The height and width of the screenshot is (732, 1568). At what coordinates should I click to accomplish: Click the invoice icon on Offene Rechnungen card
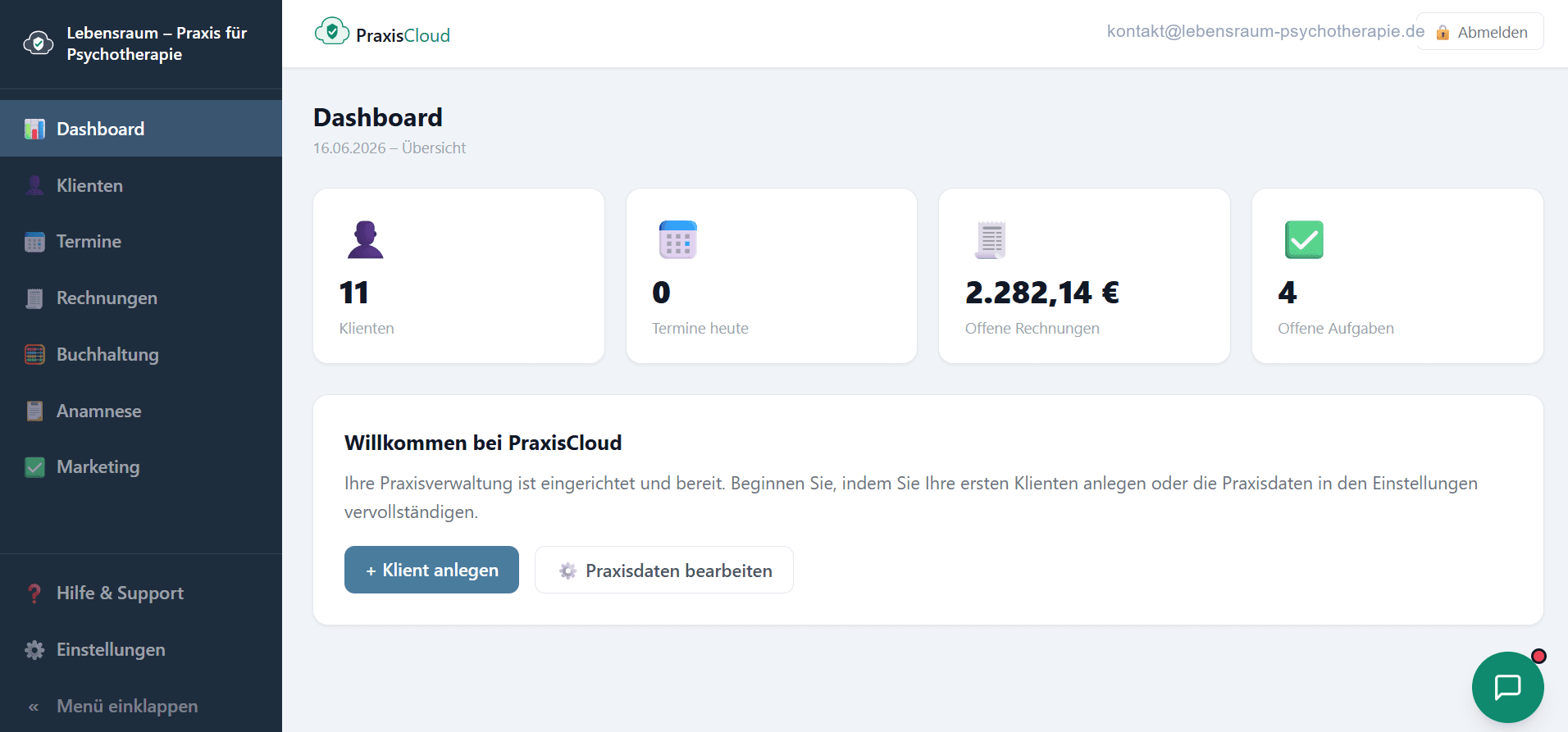[991, 239]
